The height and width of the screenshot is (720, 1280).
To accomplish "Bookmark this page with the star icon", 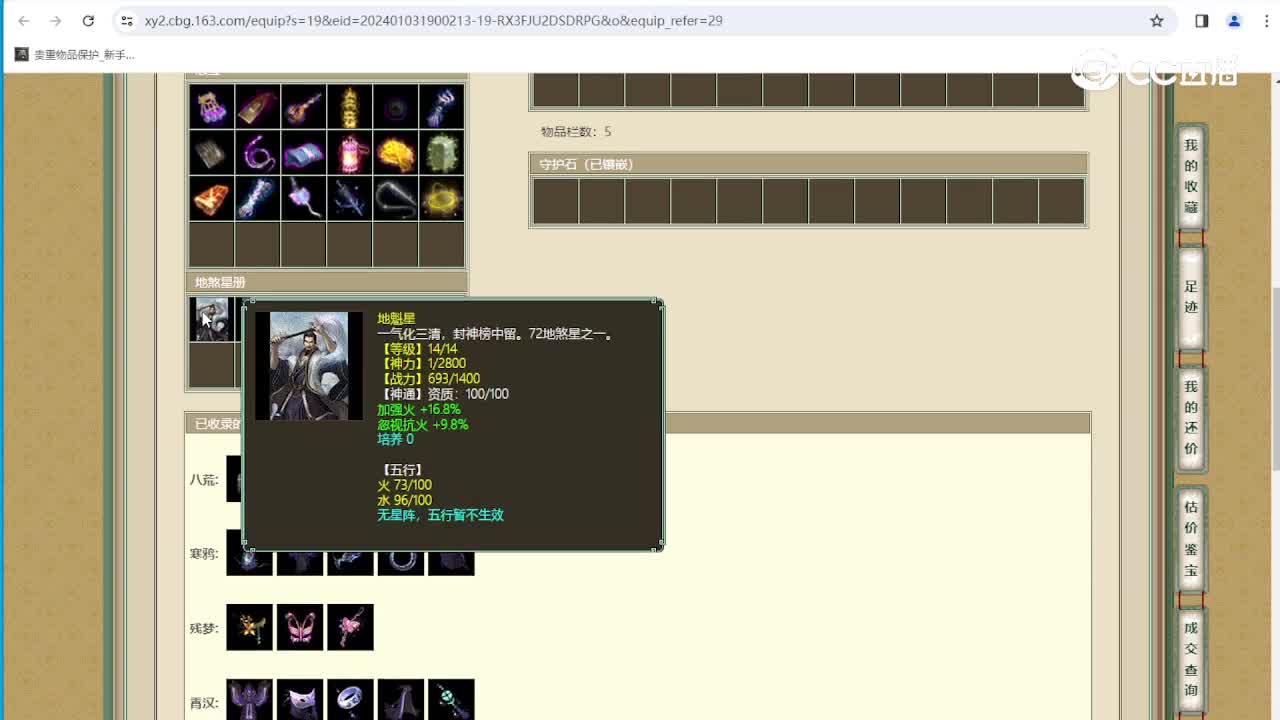I will point(1157,20).
